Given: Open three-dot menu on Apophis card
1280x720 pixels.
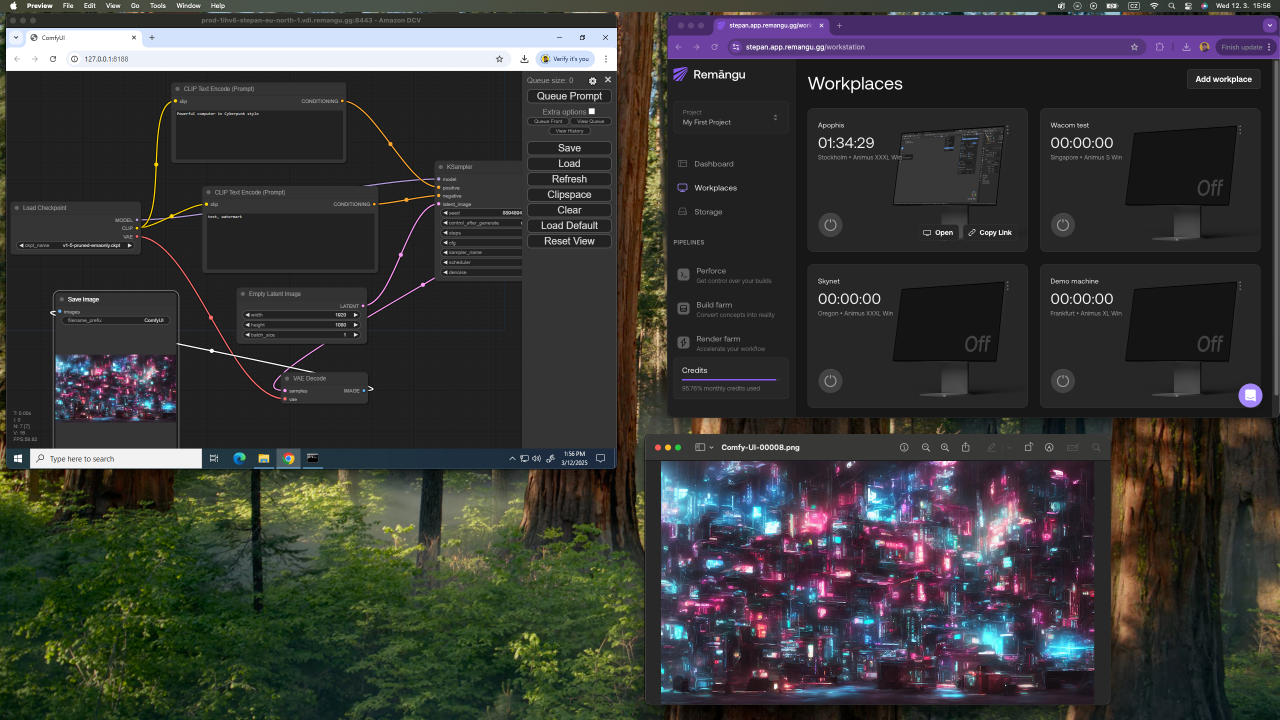Looking at the screenshot, I should click(1007, 130).
